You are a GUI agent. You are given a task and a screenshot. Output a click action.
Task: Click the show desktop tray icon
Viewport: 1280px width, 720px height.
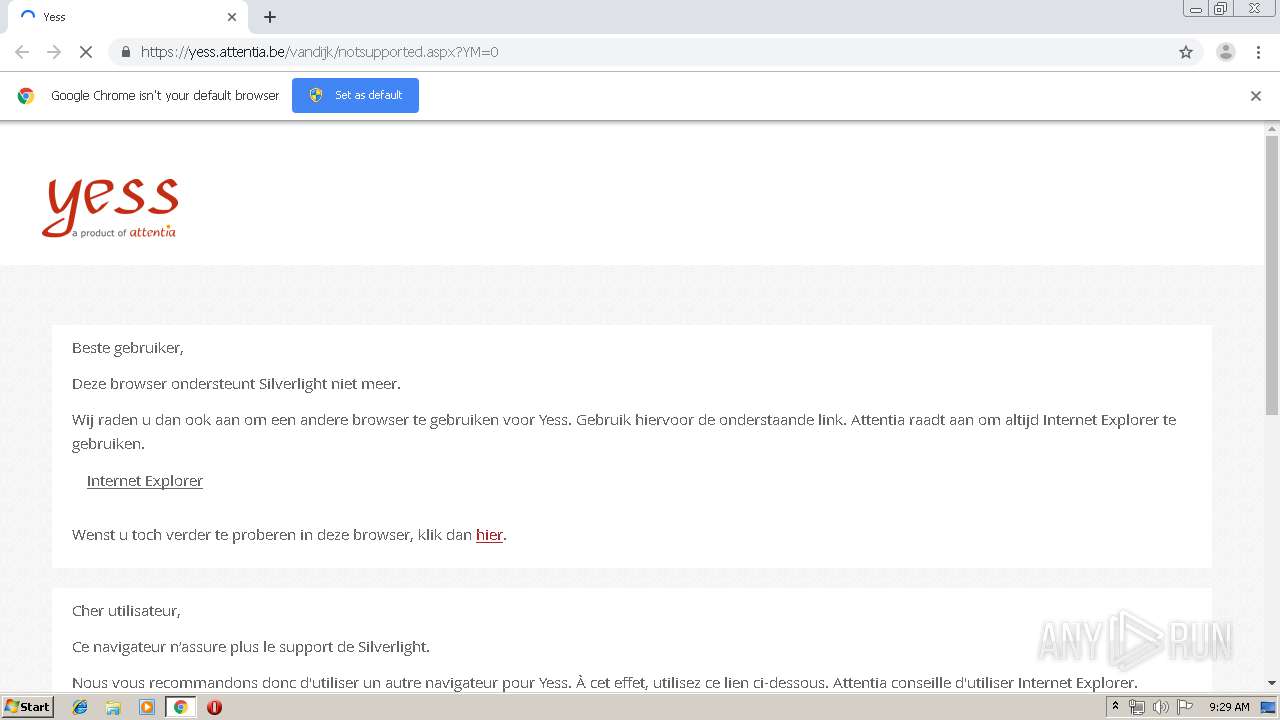[1268, 707]
